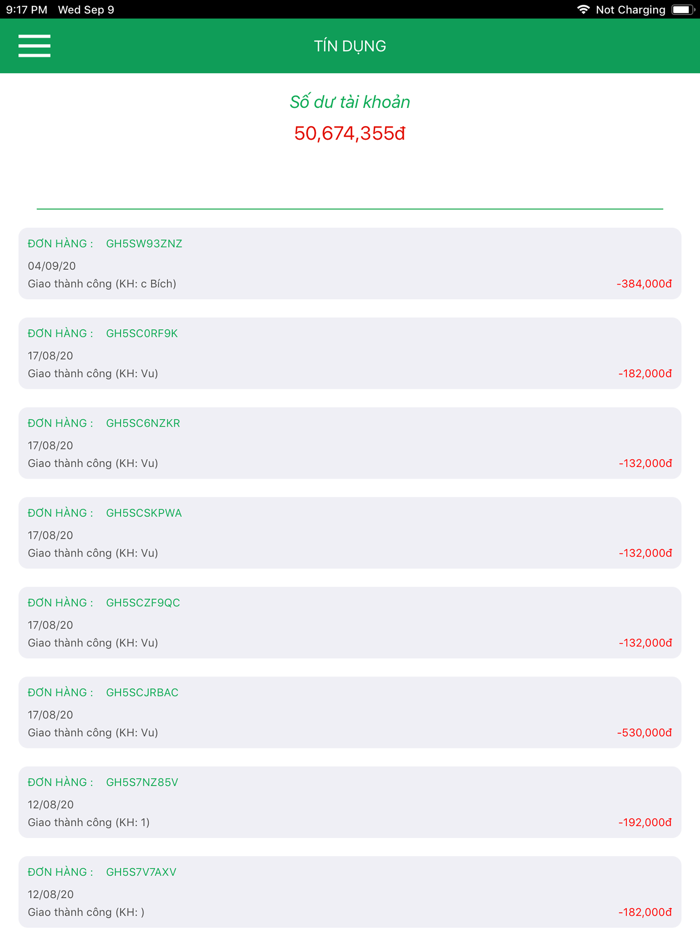This screenshot has width=700, height=934.
Task: Tap the Số dư tài khoản label
Action: [x=350, y=102]
